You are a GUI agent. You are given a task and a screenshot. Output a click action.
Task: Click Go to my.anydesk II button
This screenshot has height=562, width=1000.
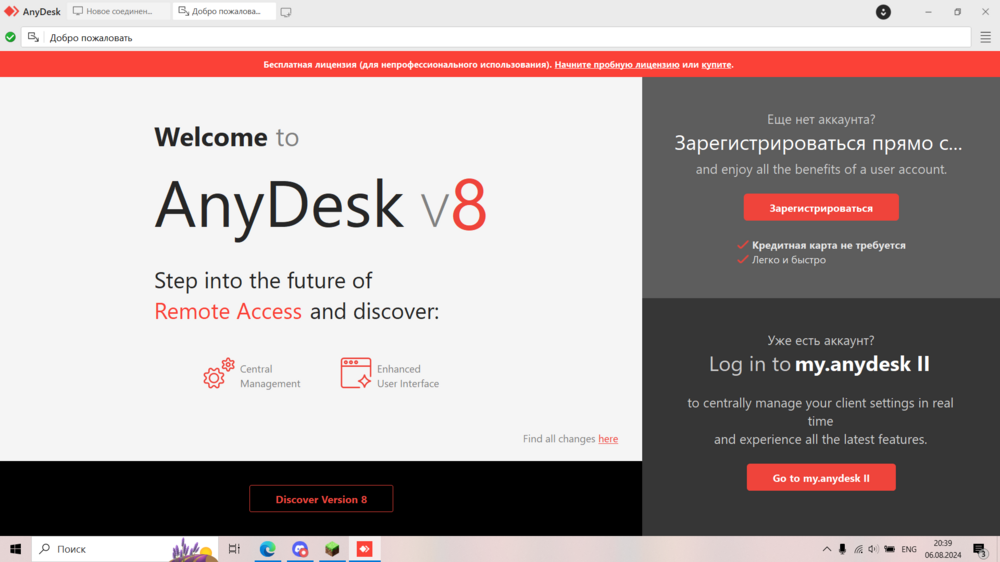(x=821, y=478)
